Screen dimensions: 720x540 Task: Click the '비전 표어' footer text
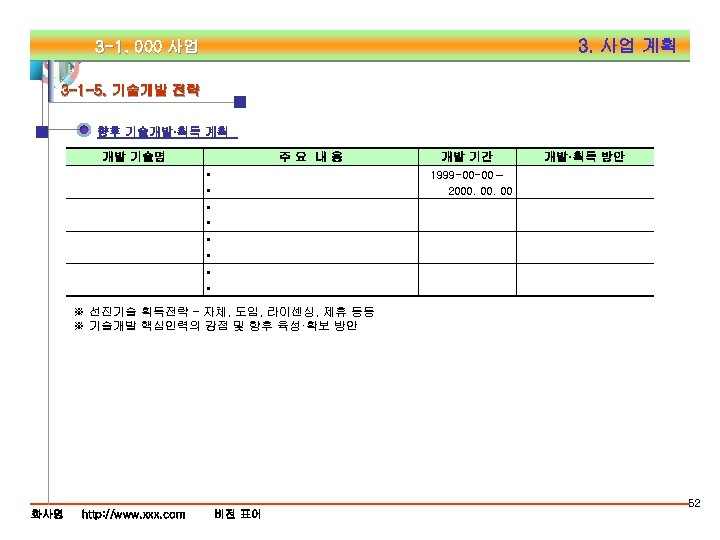point(237,514)
